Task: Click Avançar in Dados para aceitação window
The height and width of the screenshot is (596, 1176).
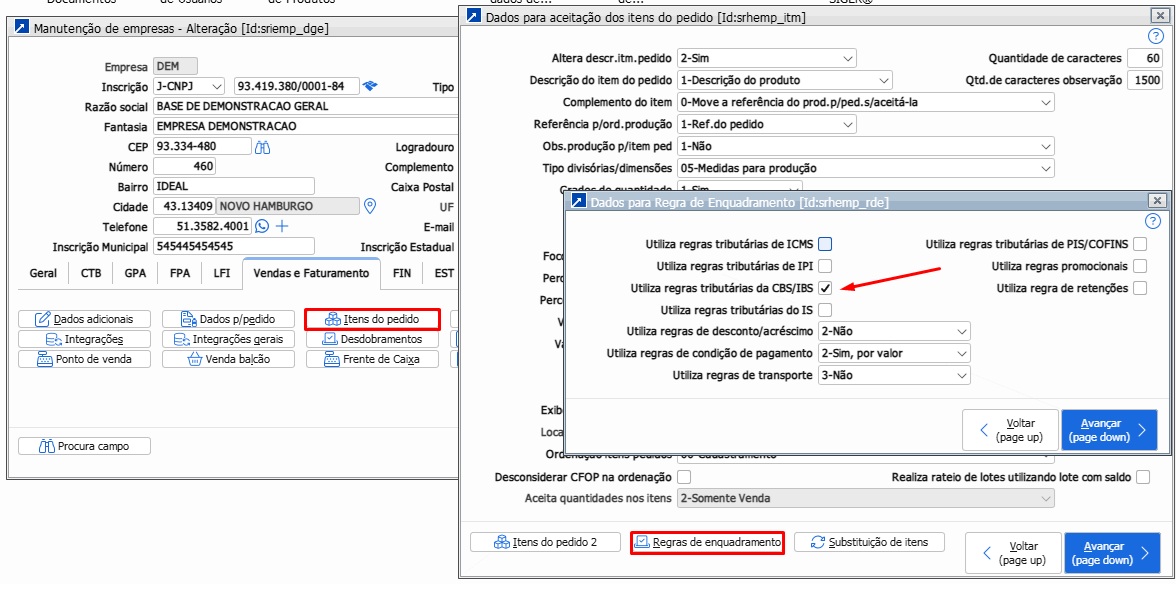Action: 1112,553
